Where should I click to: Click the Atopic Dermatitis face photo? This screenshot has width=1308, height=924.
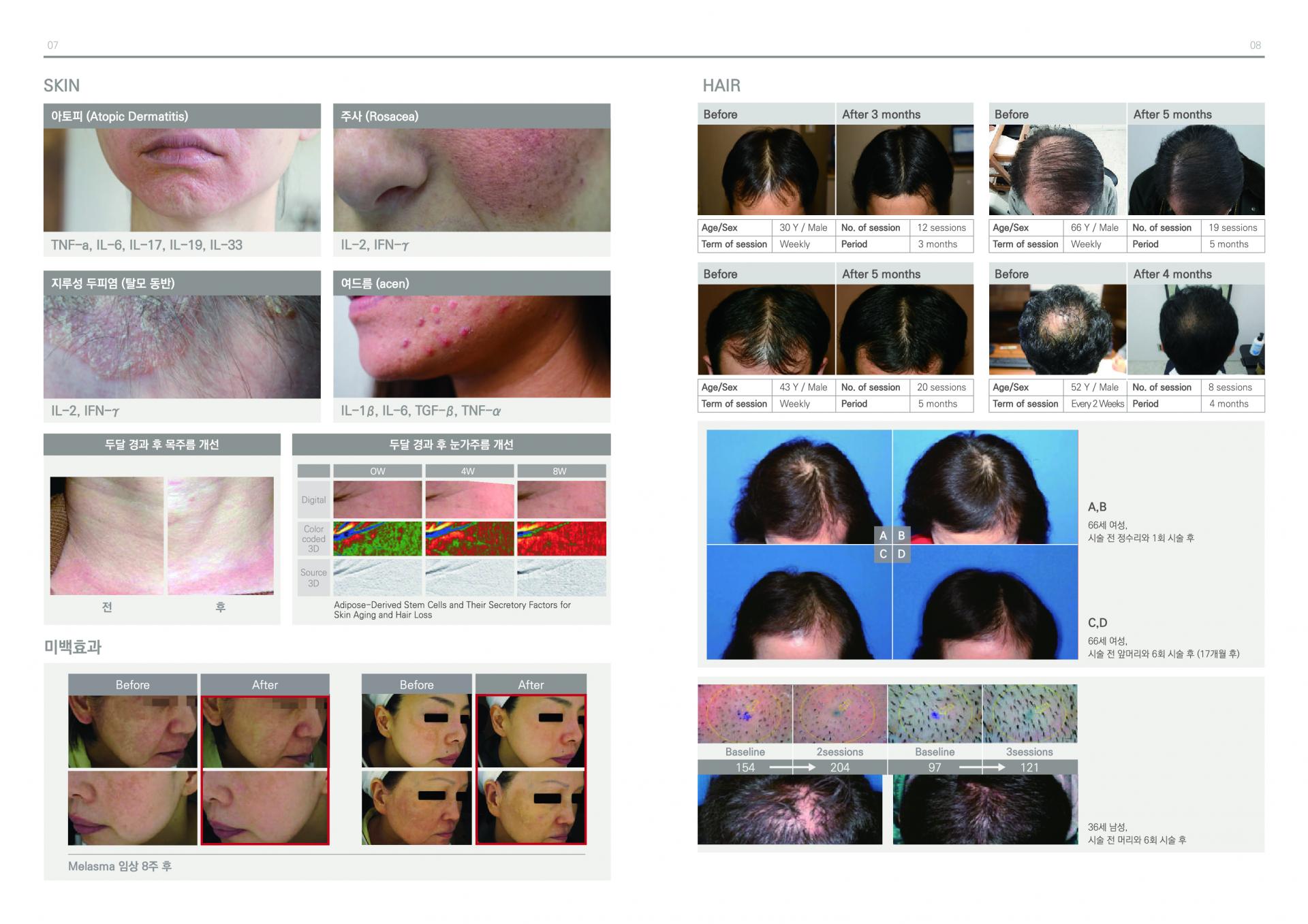(x=182, y=180)
